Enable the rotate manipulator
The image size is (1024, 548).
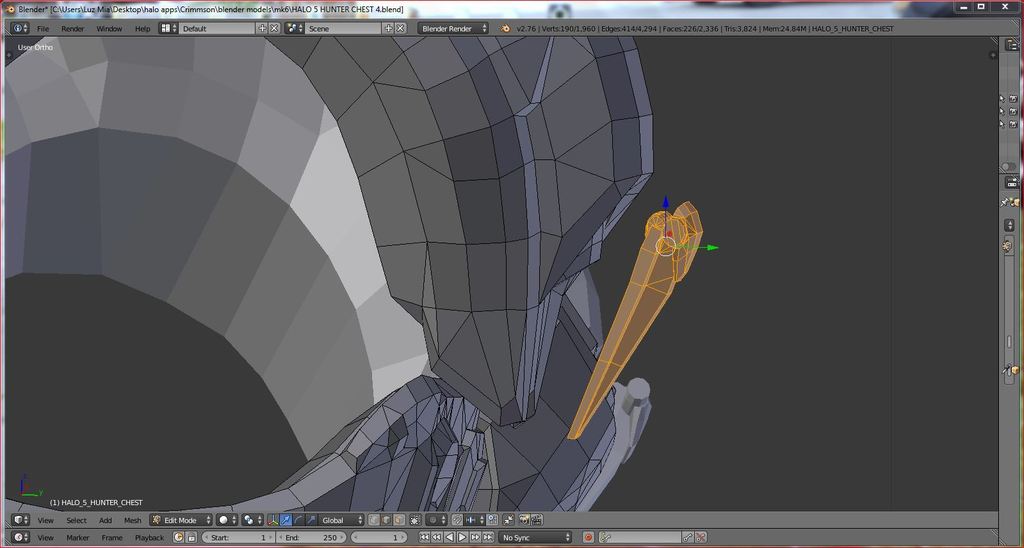tap(298, 520)
